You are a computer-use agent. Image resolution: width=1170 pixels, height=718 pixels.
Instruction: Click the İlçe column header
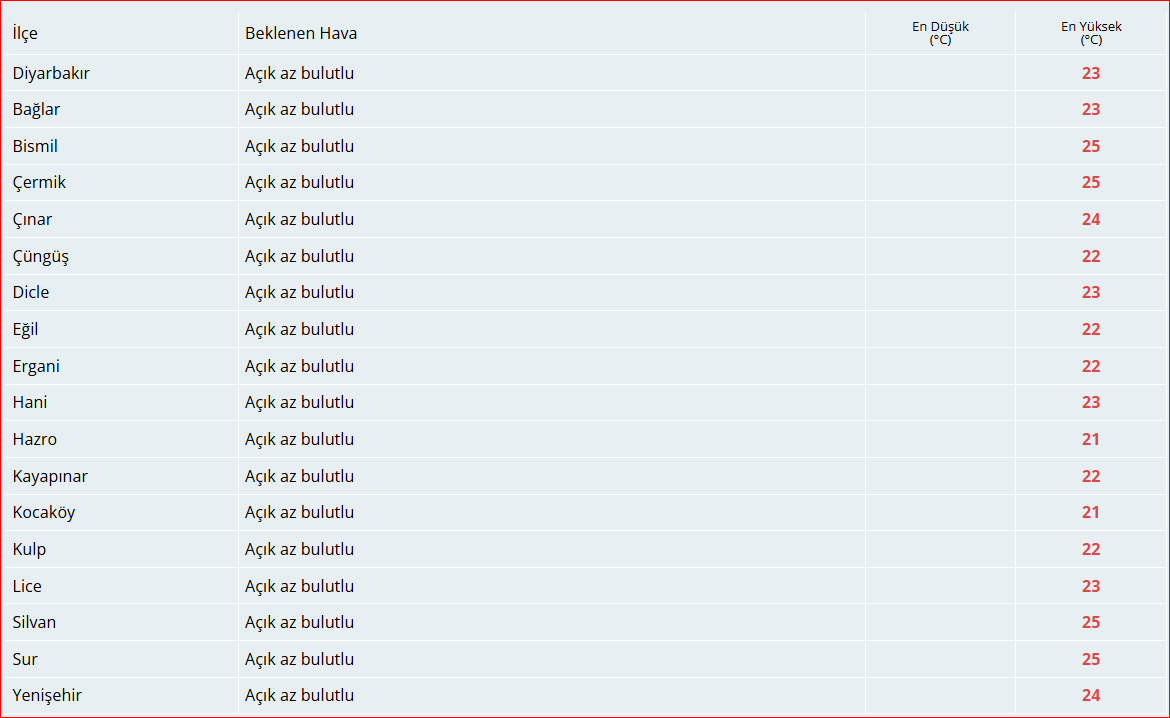tap(25, 33)
